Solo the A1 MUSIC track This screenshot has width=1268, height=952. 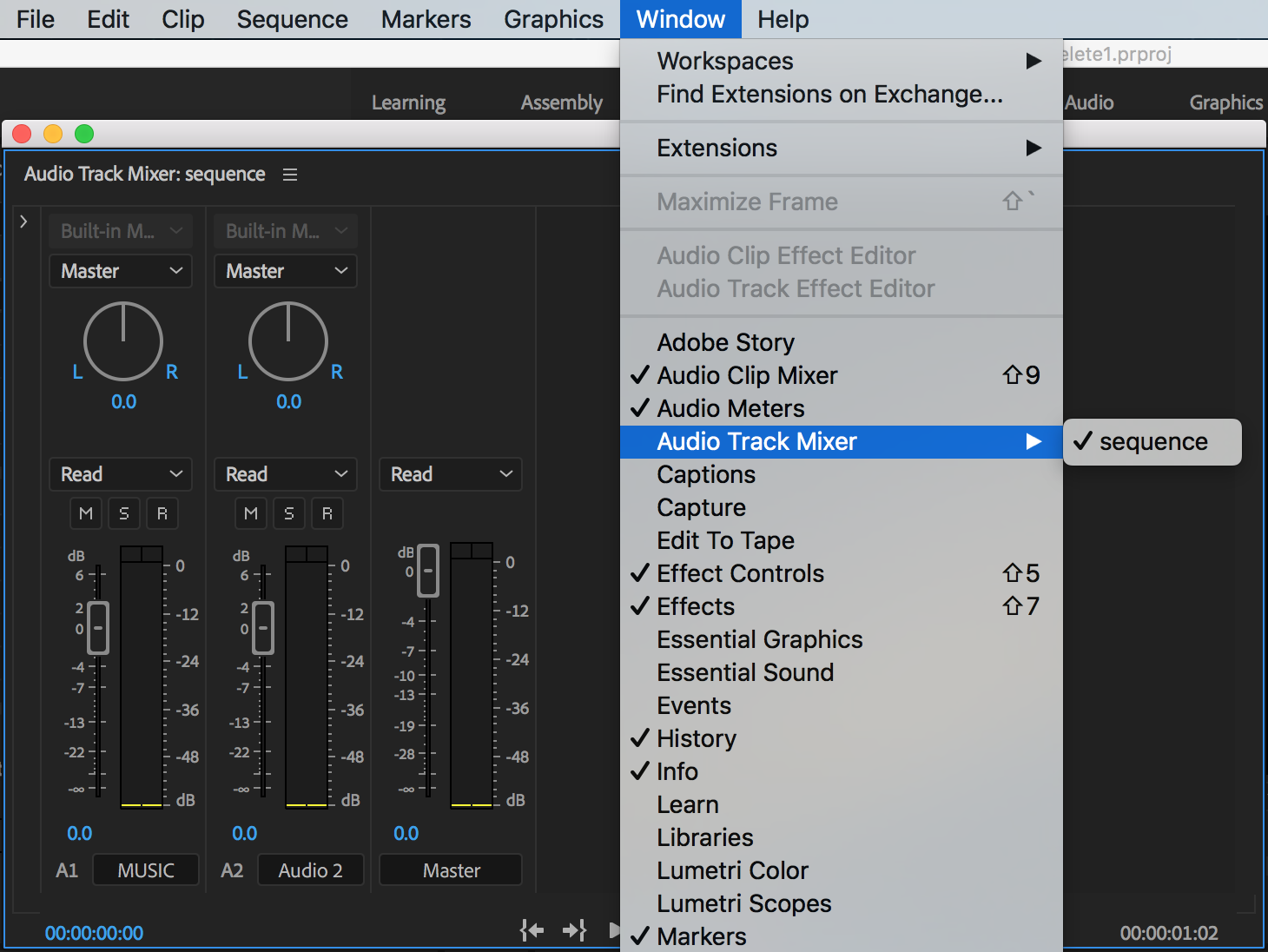[124, 513]
